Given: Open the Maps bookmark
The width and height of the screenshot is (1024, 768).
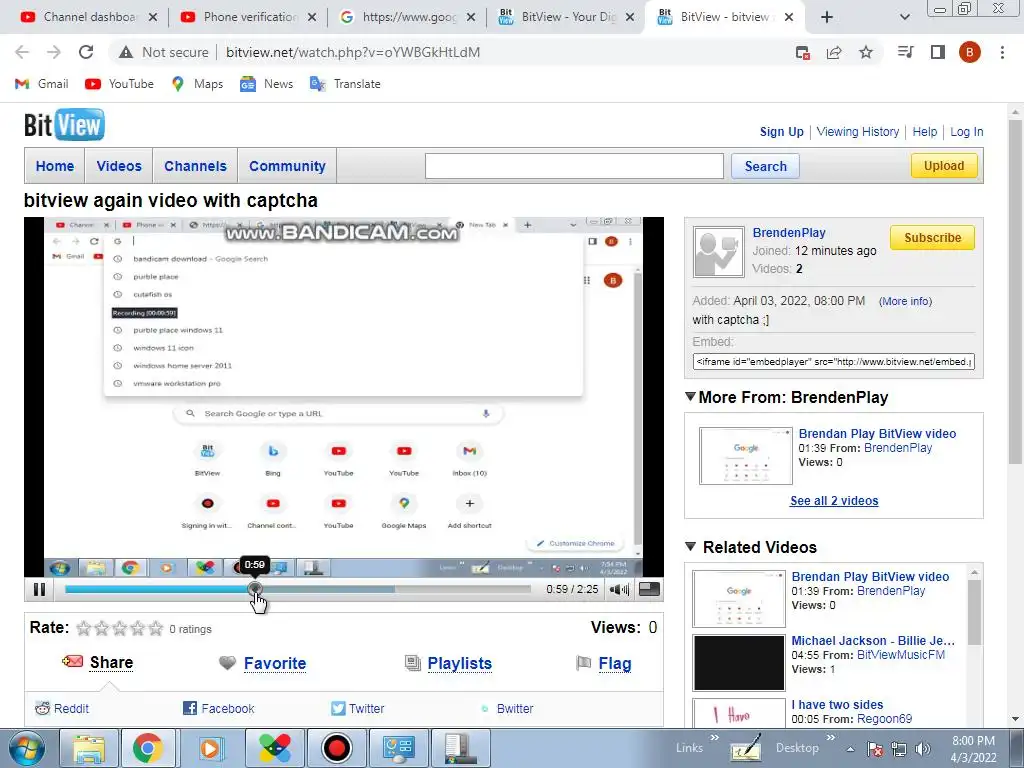Looking at the screenshot, I should pos(197,84).
